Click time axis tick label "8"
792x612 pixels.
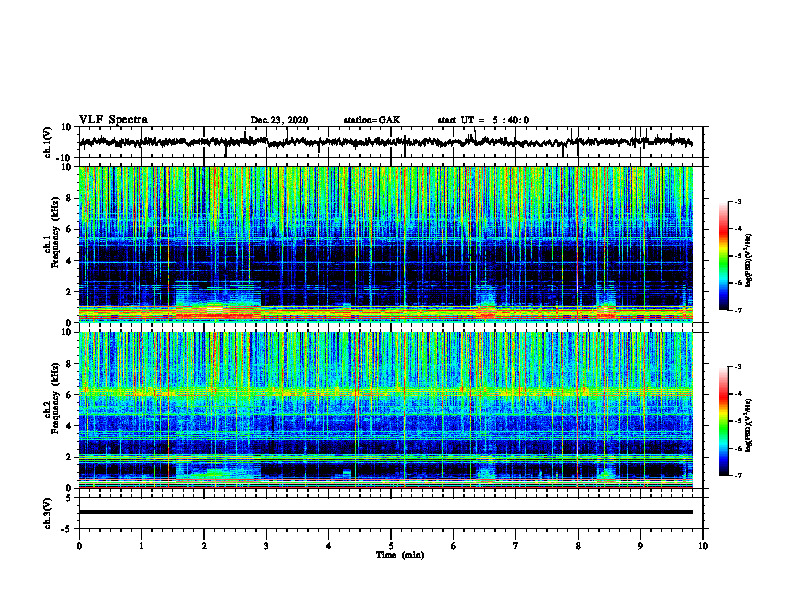point(578,546)
